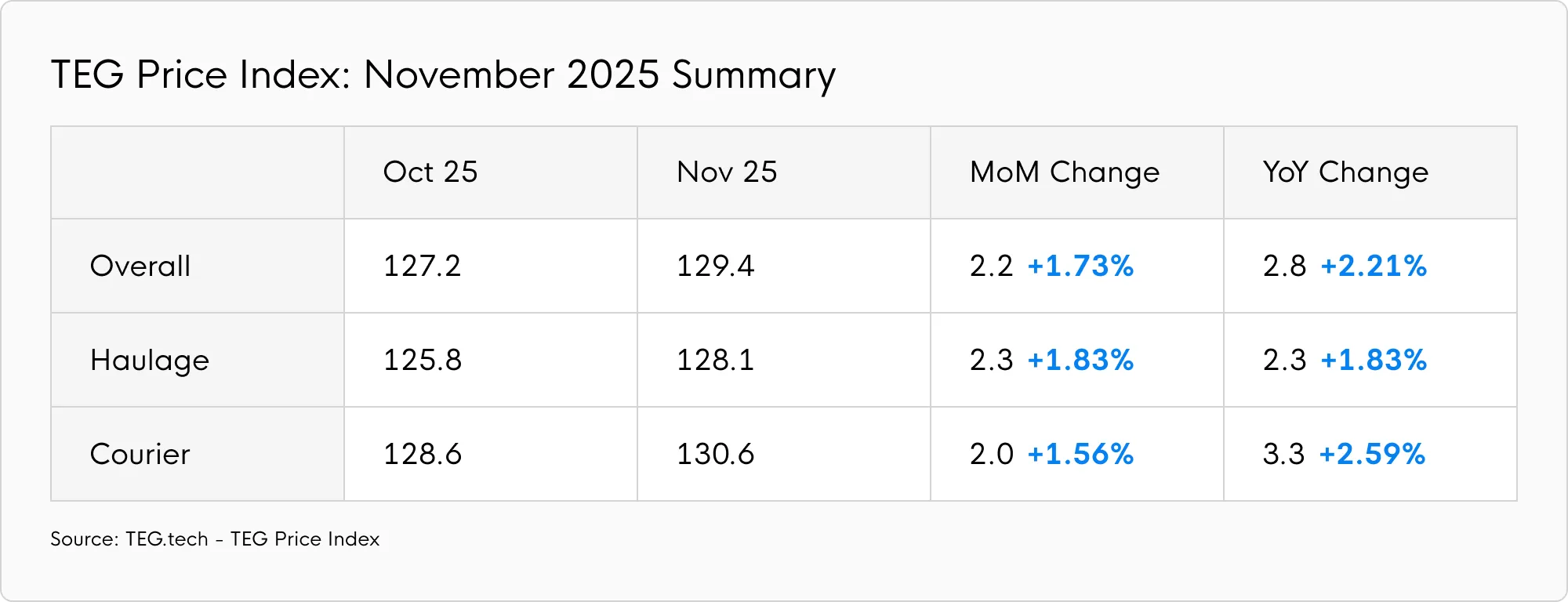Select the Courier row label
This screenshot has width=1568, height=602.
[140, 455]
